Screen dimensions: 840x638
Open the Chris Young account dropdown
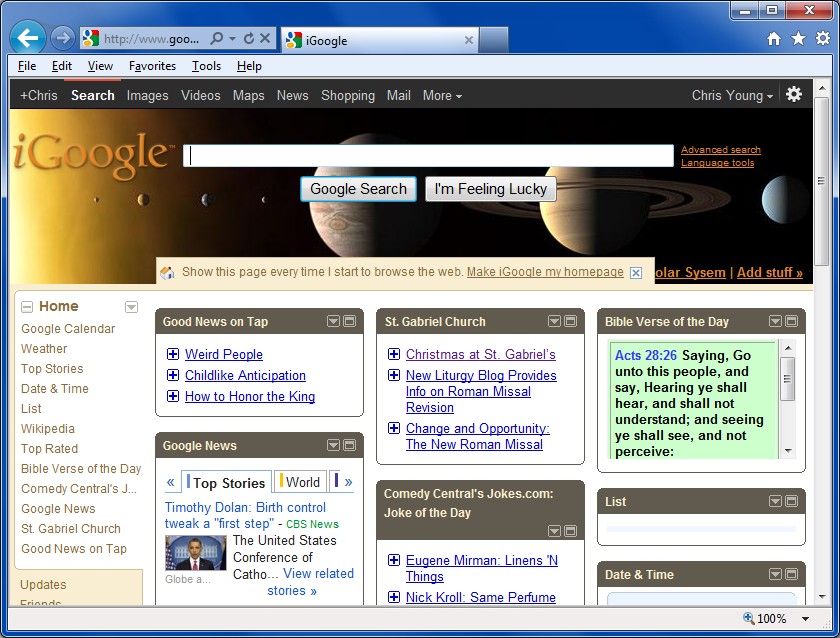click(x=732, y=95)
